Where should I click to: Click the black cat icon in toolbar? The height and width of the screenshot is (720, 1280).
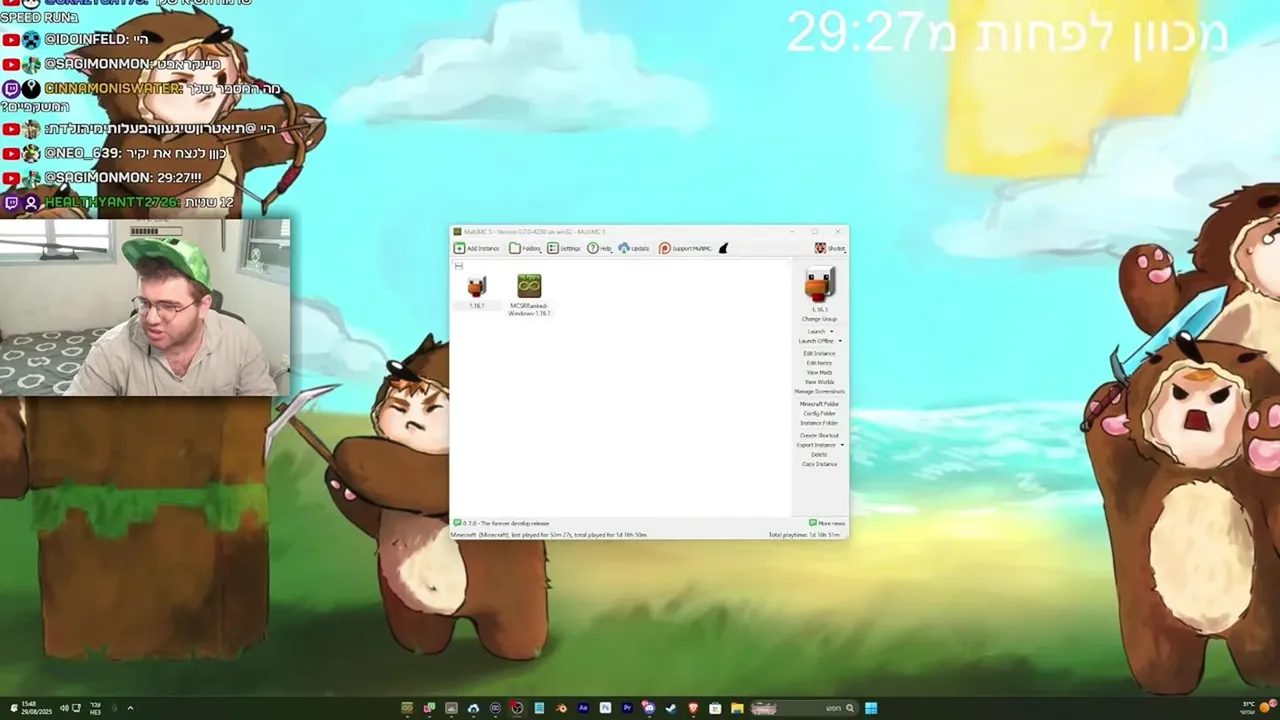pyautogui.click(x=724, y=248)
